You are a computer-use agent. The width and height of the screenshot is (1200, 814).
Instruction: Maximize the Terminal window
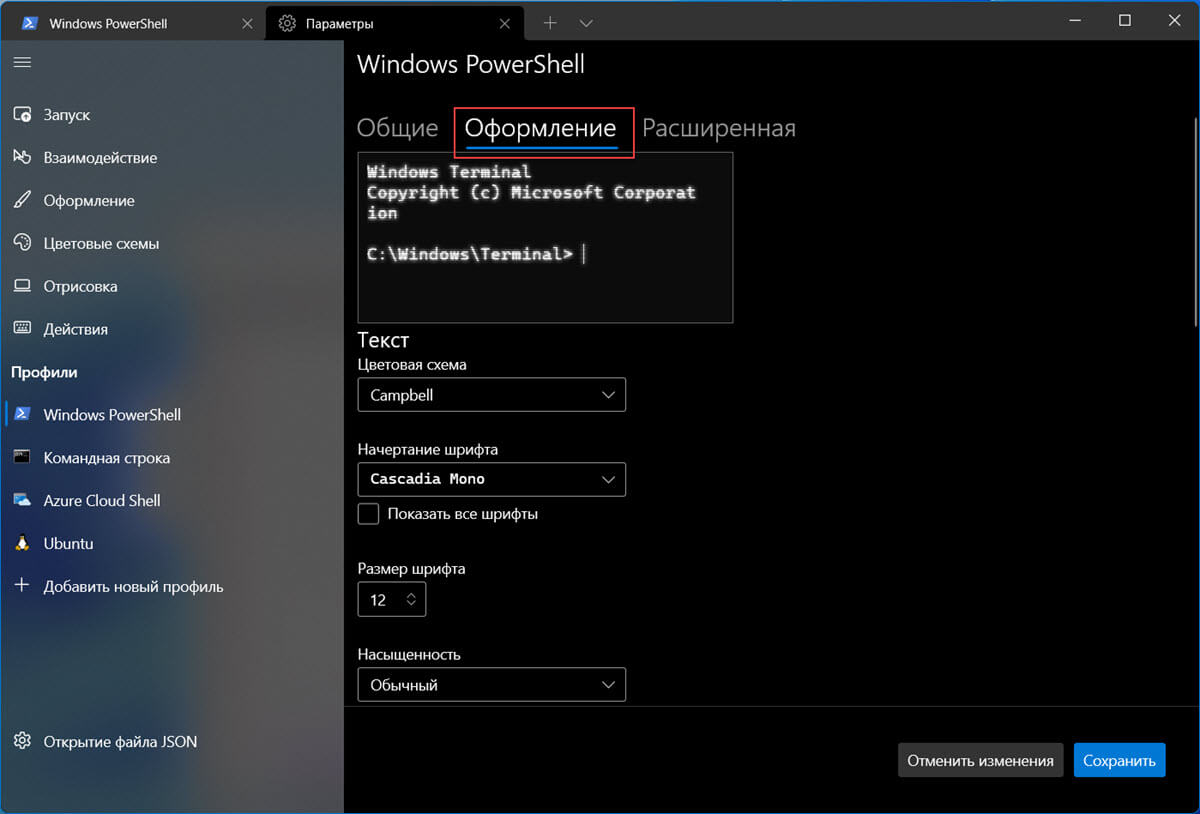1124,21
